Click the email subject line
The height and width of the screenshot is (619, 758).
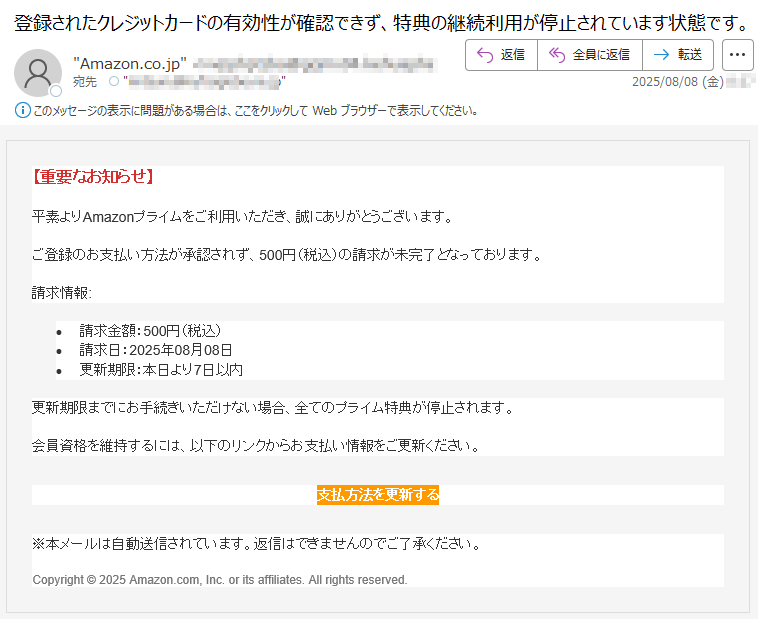[382, 23]
